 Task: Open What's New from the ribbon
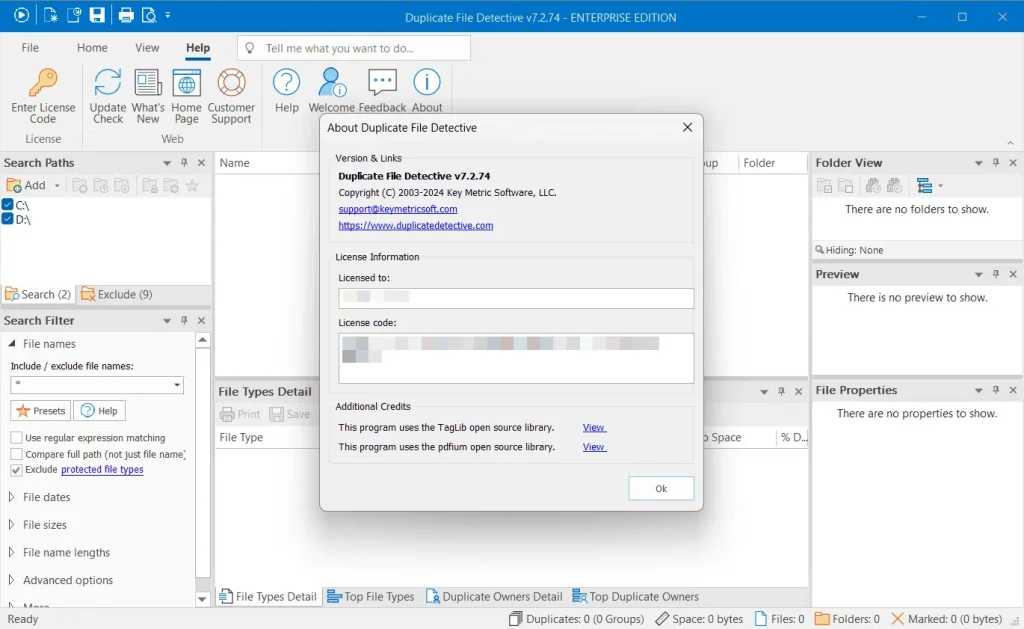point(148,84)
